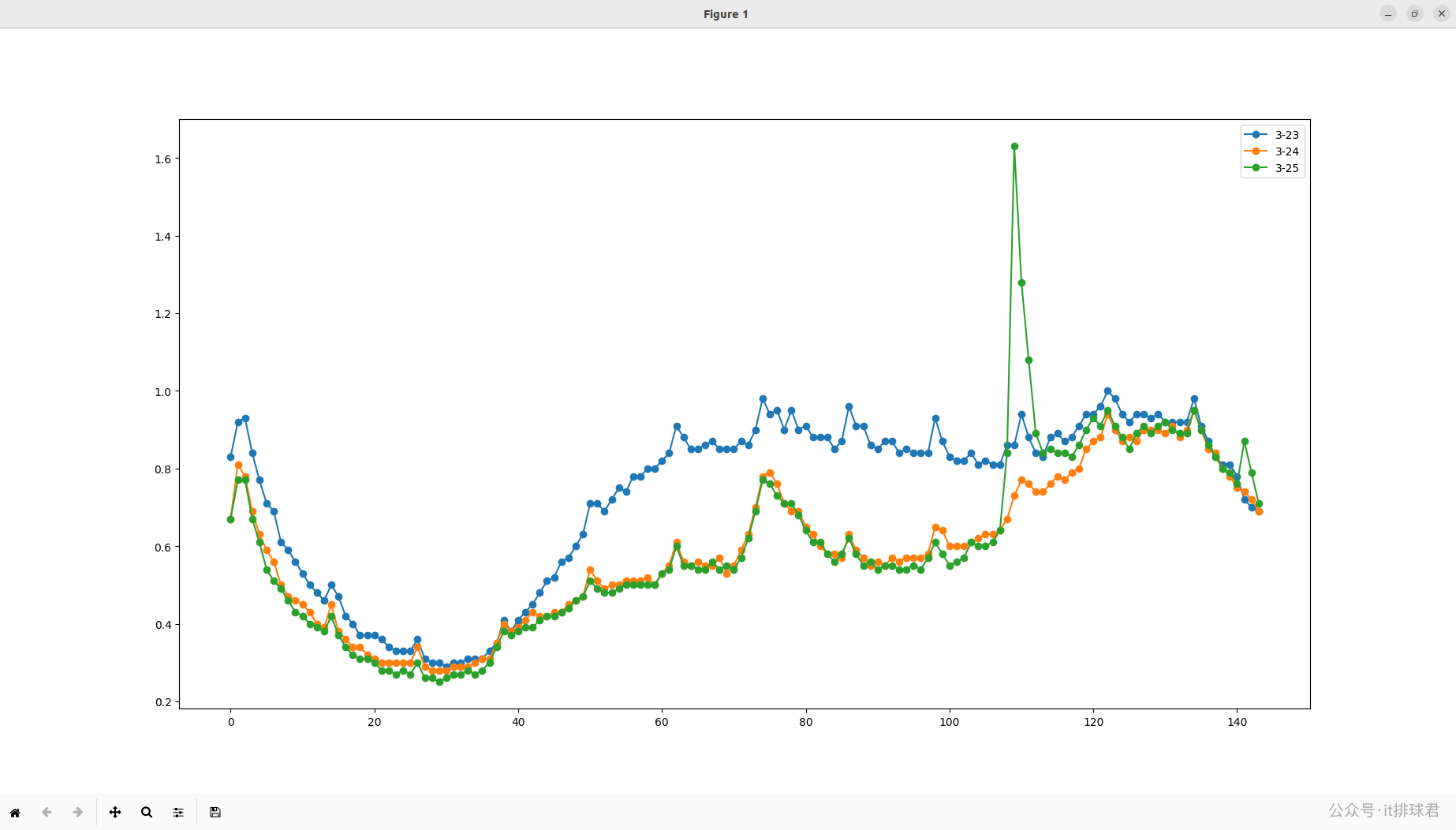This screenshot has height=830, width=1456.
Task: Click the "3-23" legend label
Action: (1286, 135)
